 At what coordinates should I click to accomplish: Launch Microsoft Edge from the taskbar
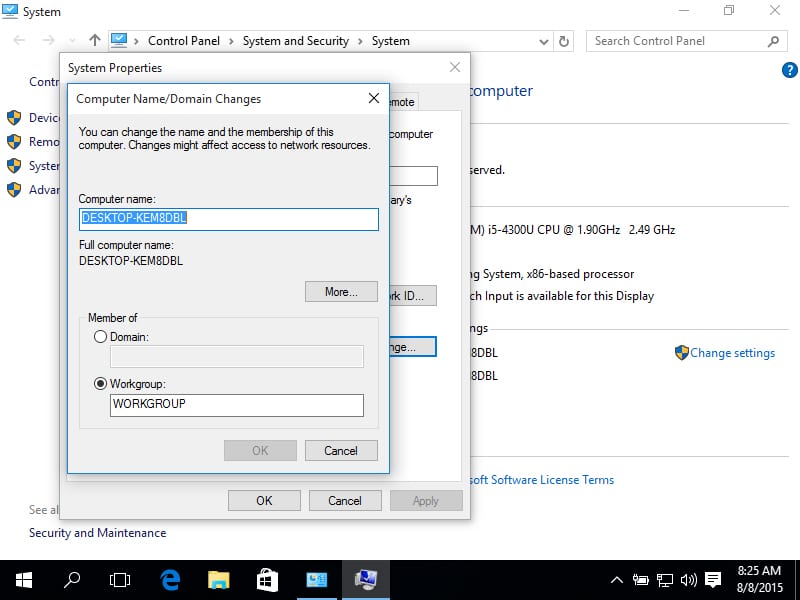[x=170, y=580]
